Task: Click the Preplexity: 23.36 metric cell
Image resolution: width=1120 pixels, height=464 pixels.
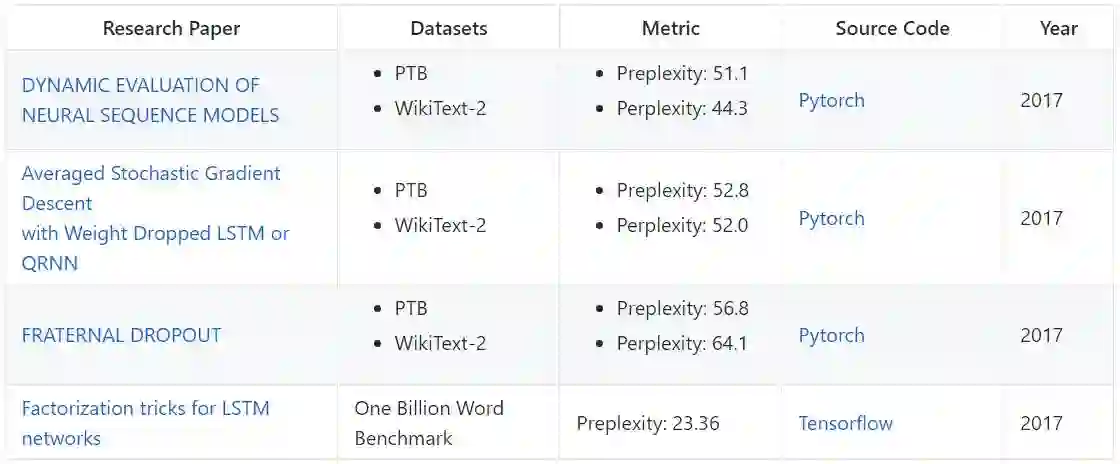Action: click(x=648, y=423)
